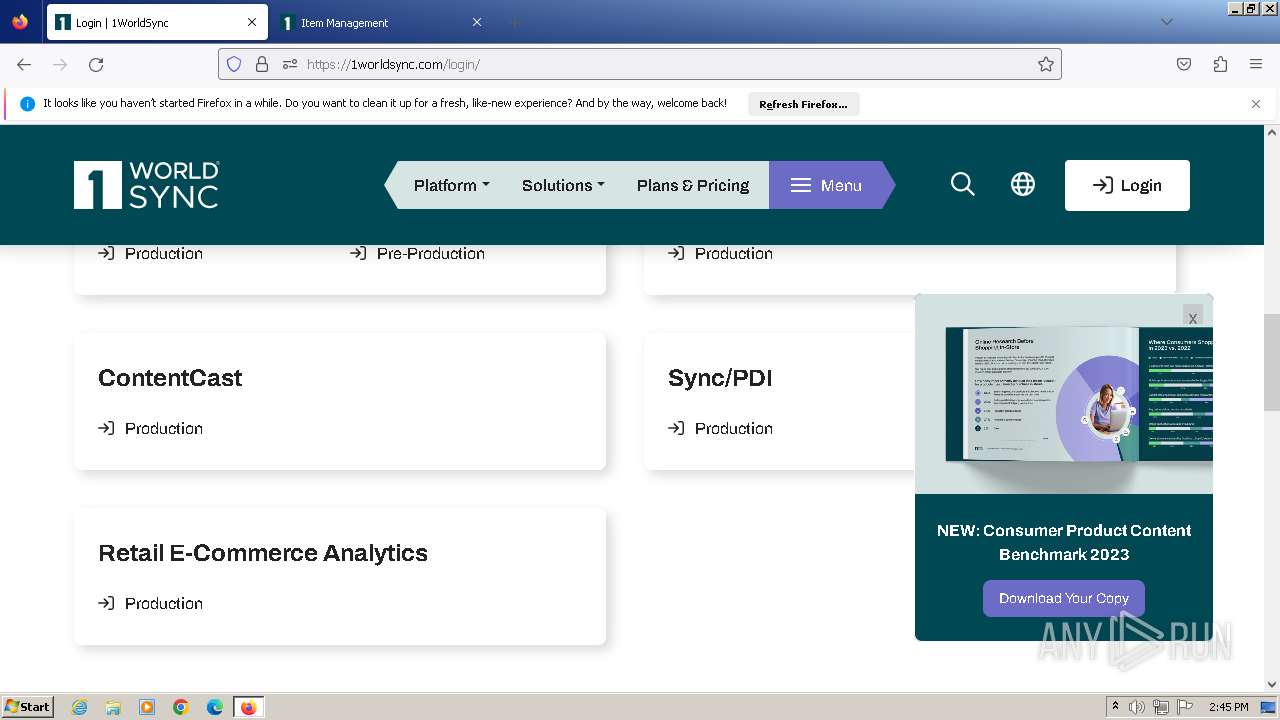
Task: Launch Microsoft Edge from taskbar
Action: pos(215,707)
